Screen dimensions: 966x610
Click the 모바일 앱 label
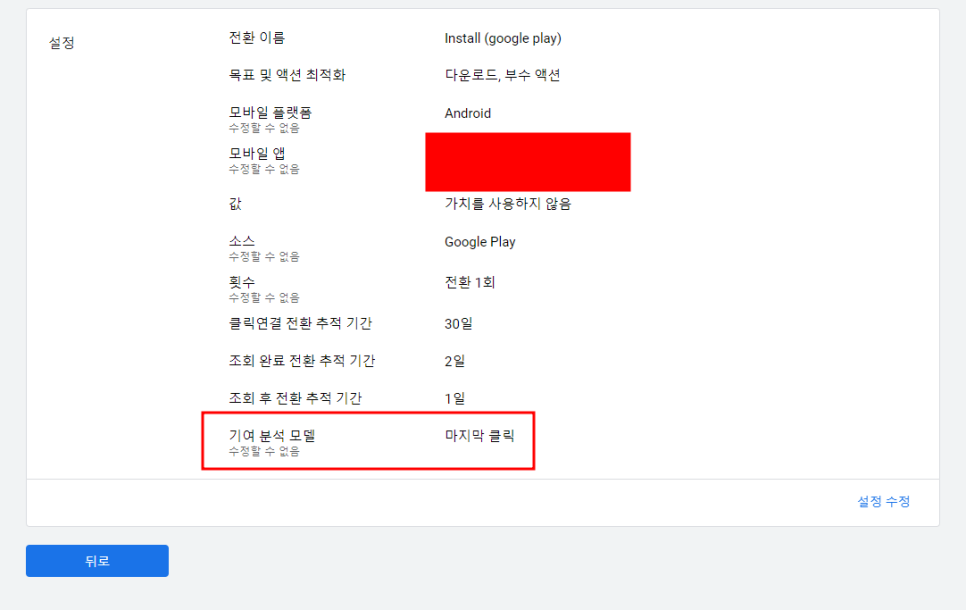(257, 153)
